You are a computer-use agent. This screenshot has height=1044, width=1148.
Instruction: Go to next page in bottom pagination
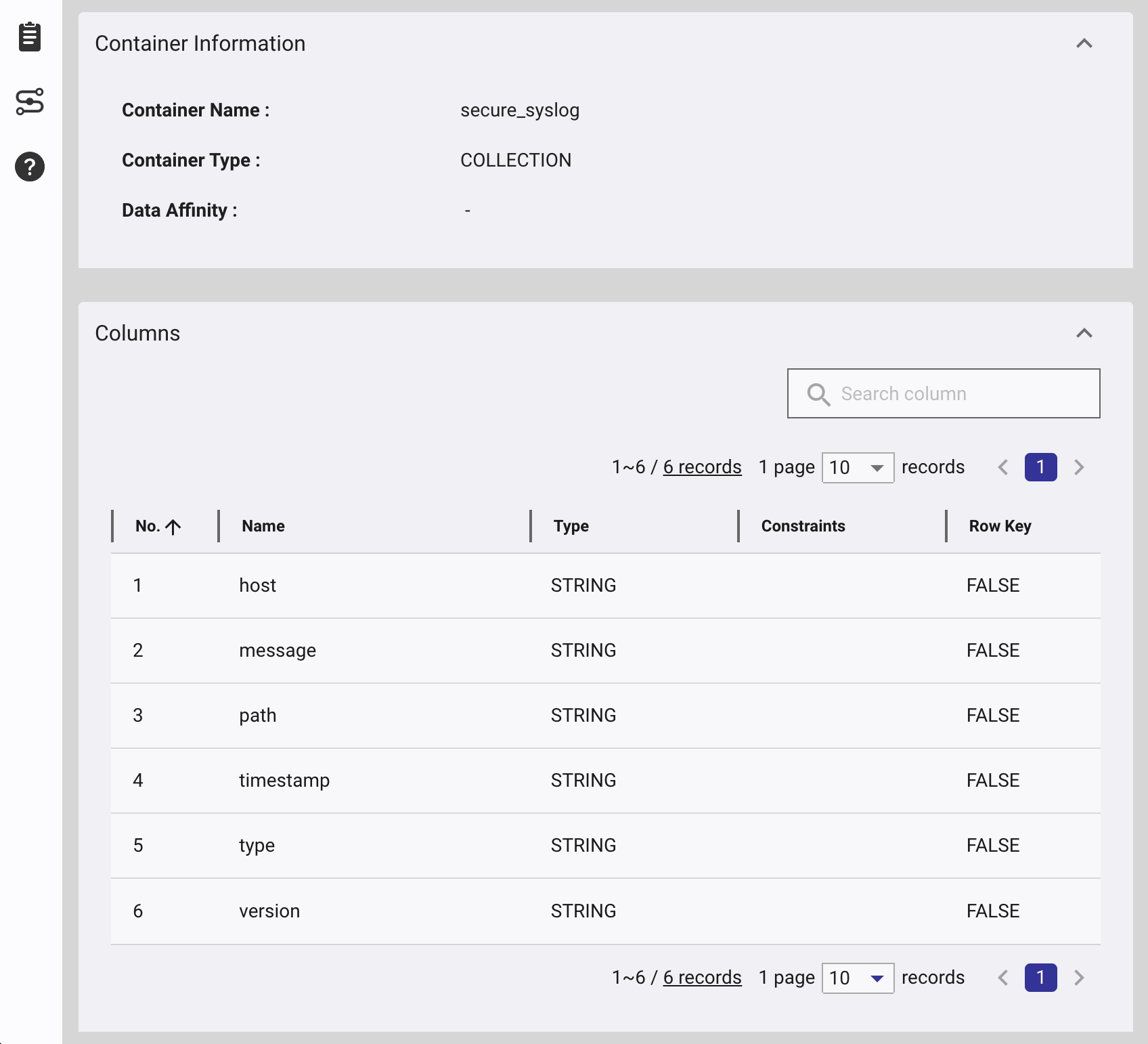tap(1079, 978)
